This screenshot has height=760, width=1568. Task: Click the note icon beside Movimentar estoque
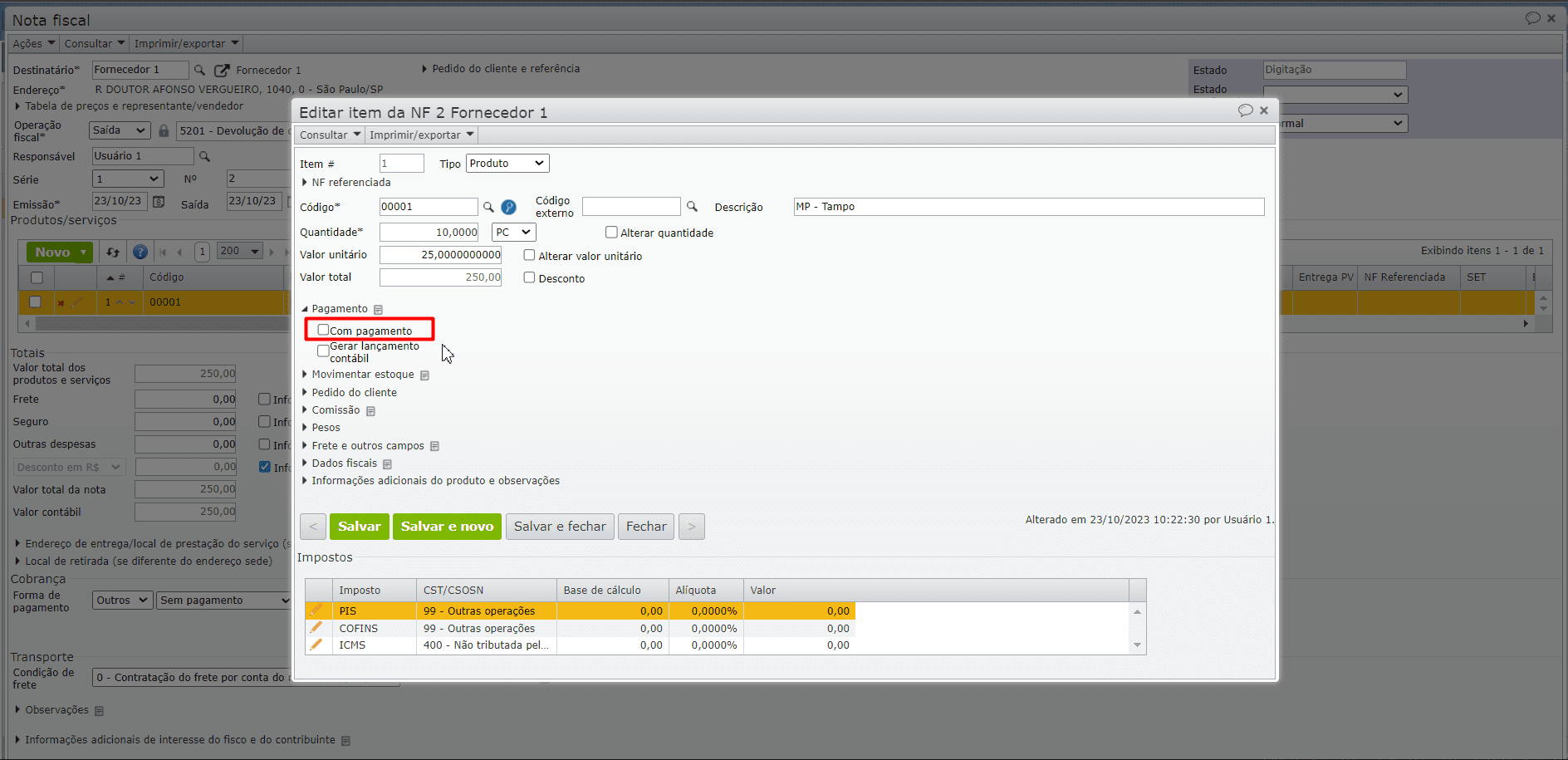(424, 375)
